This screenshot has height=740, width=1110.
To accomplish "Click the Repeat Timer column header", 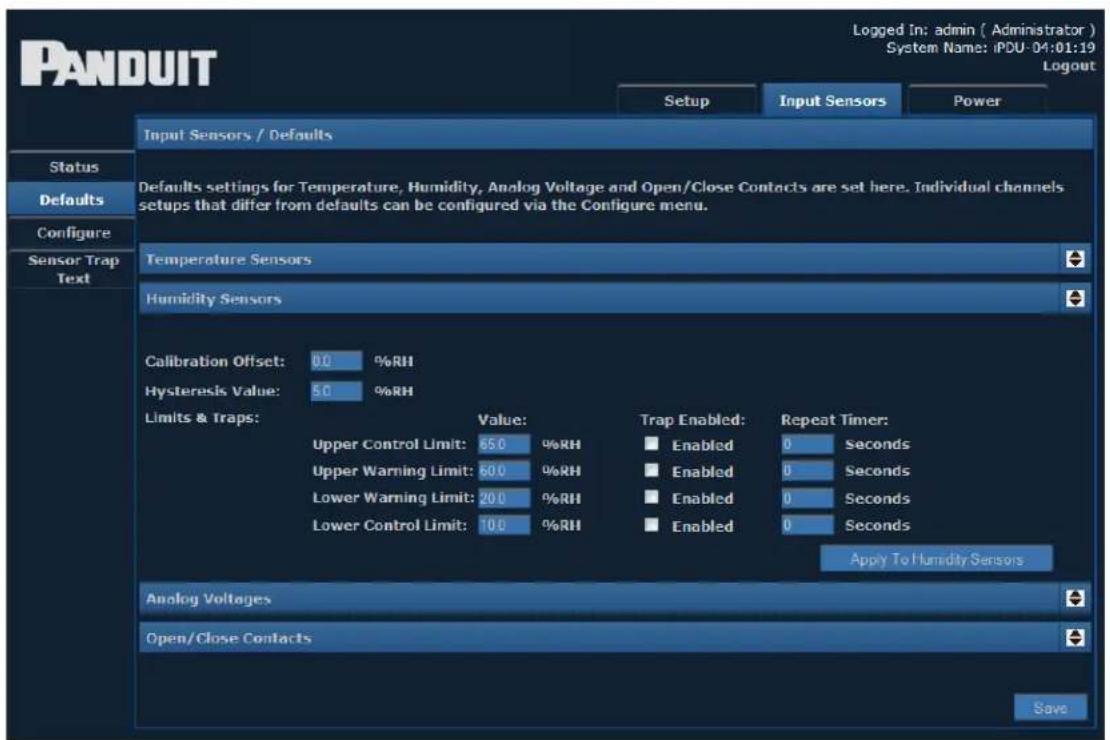I will pos(834,420).
